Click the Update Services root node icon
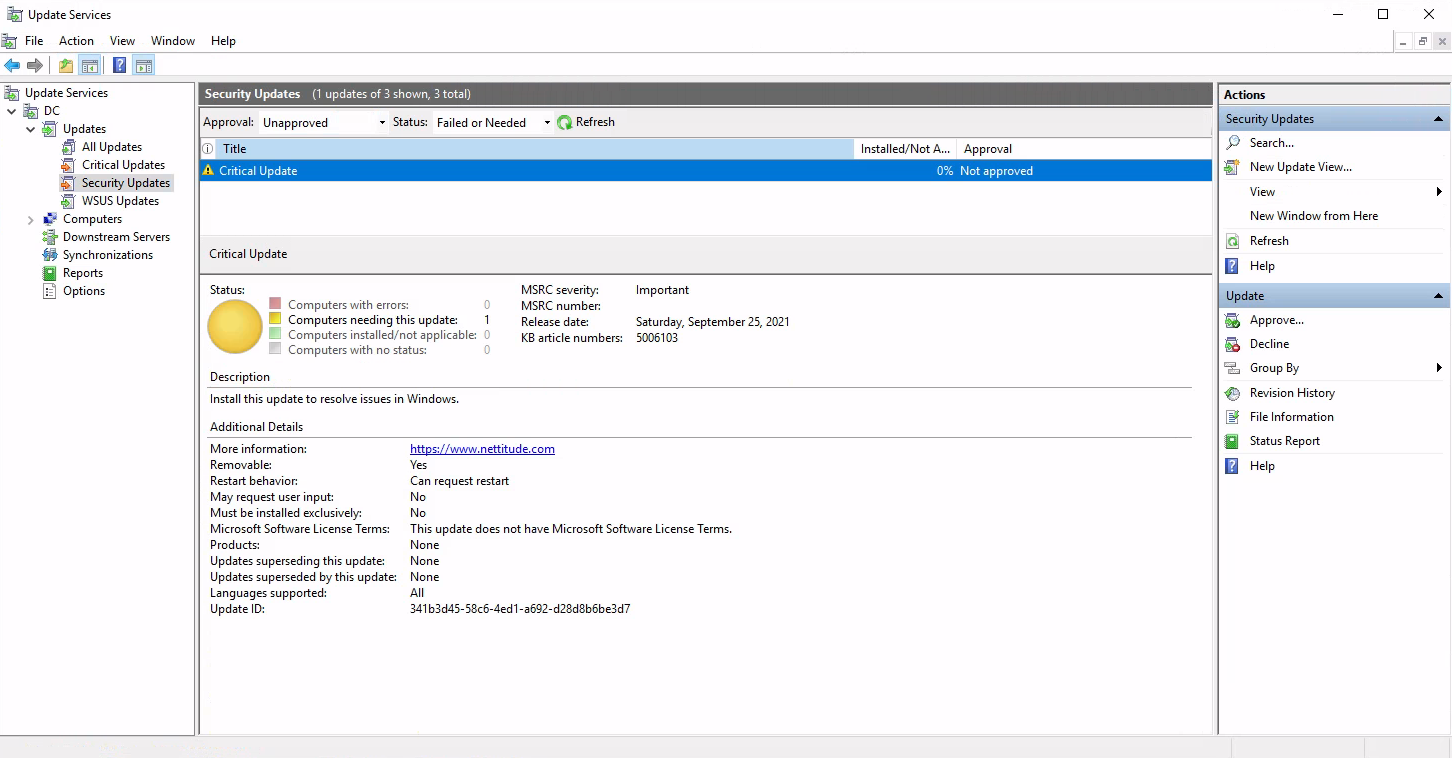1452x758 pixels. (12, 93)
